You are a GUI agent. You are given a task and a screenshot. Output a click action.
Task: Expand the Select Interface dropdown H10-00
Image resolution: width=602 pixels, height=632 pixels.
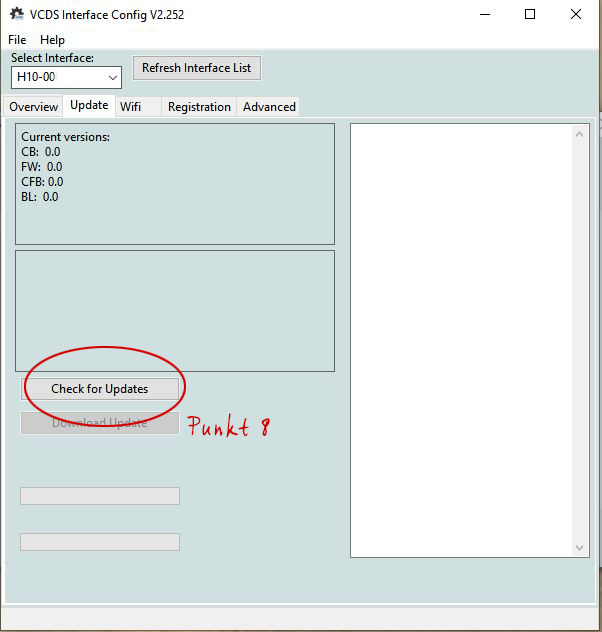click(x=66, y=77)
